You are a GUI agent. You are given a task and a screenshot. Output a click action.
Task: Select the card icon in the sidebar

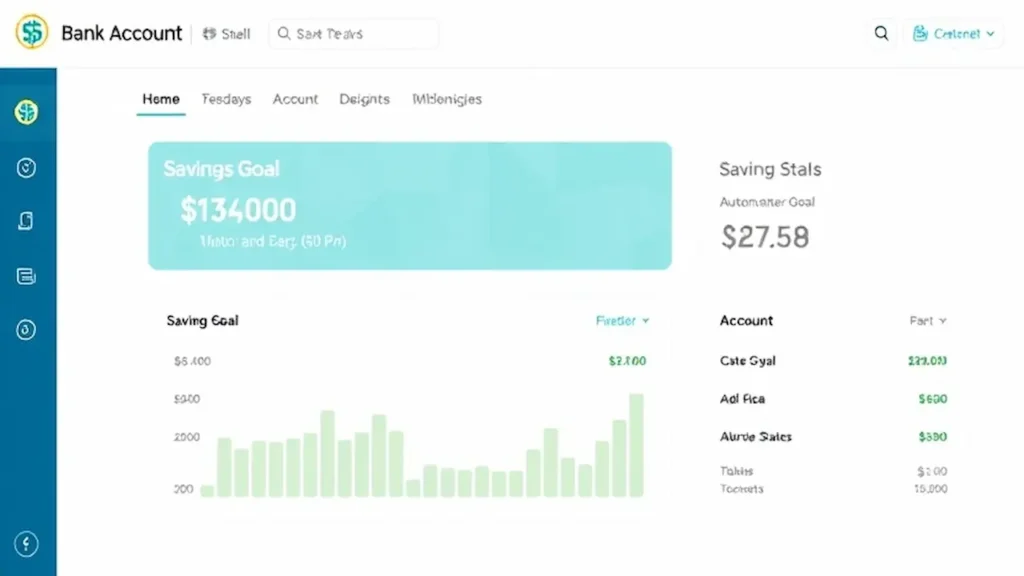[x=25, y=220]
